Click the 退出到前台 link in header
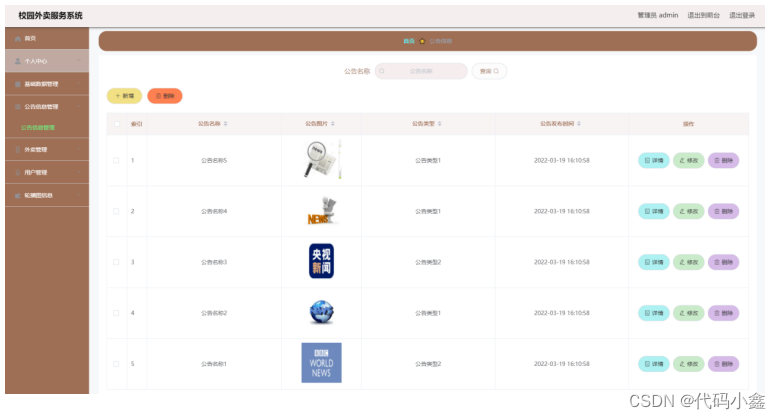The image size is (781, 419). pyautogui.click(x=703, y=15)
